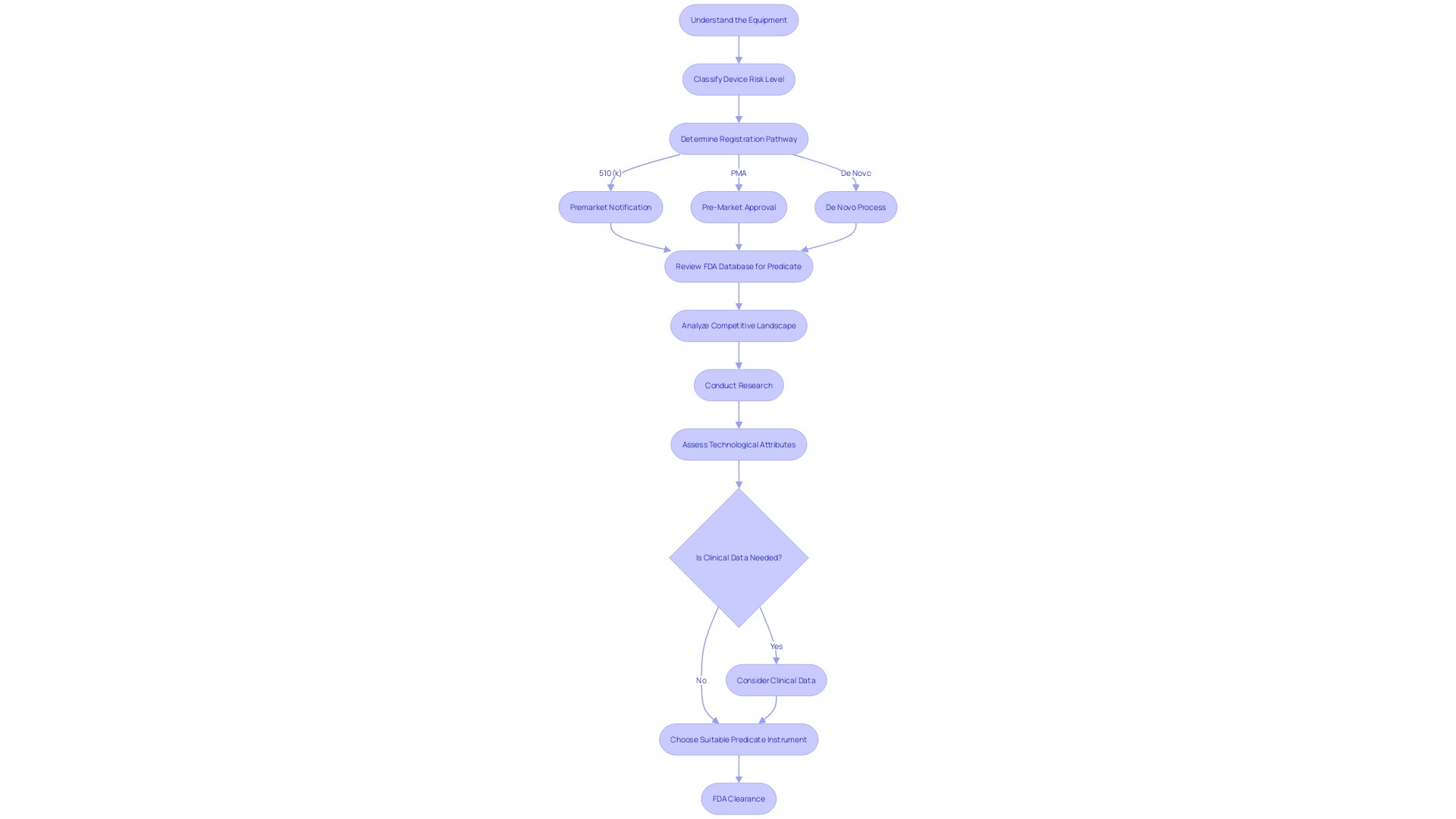Select the 'FDA Clearance' terminal node
This screenshot has width=1456, height=819.
738,798
